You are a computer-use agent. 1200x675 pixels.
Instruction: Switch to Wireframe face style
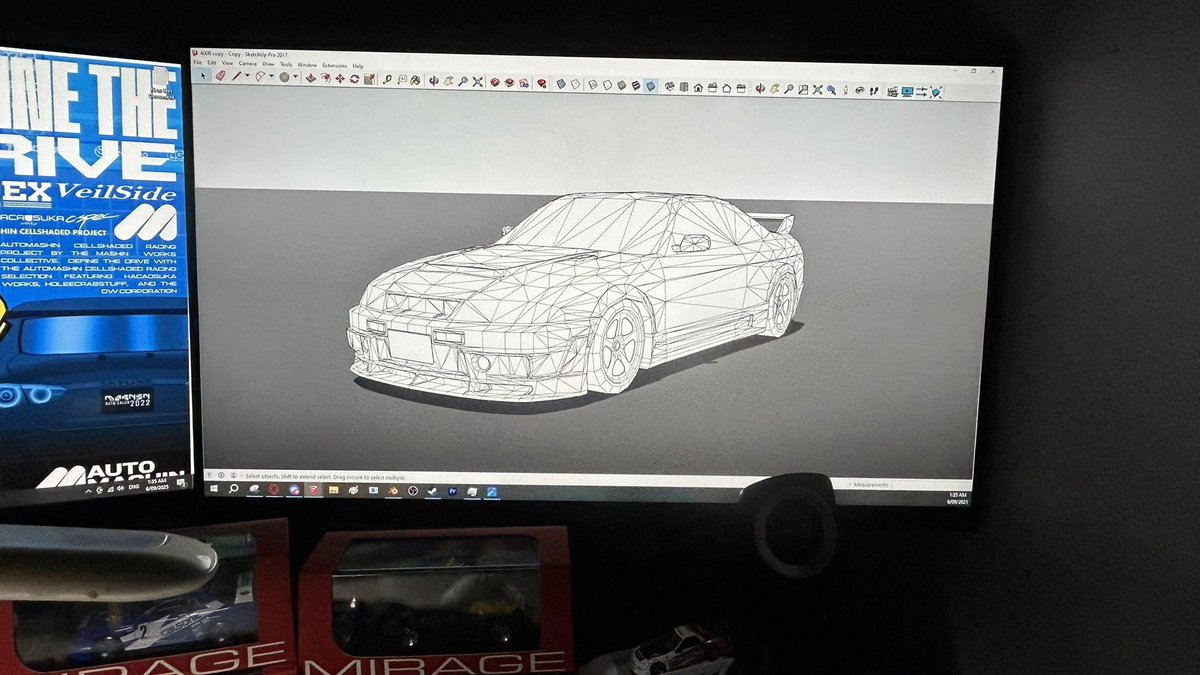point(592,84)
